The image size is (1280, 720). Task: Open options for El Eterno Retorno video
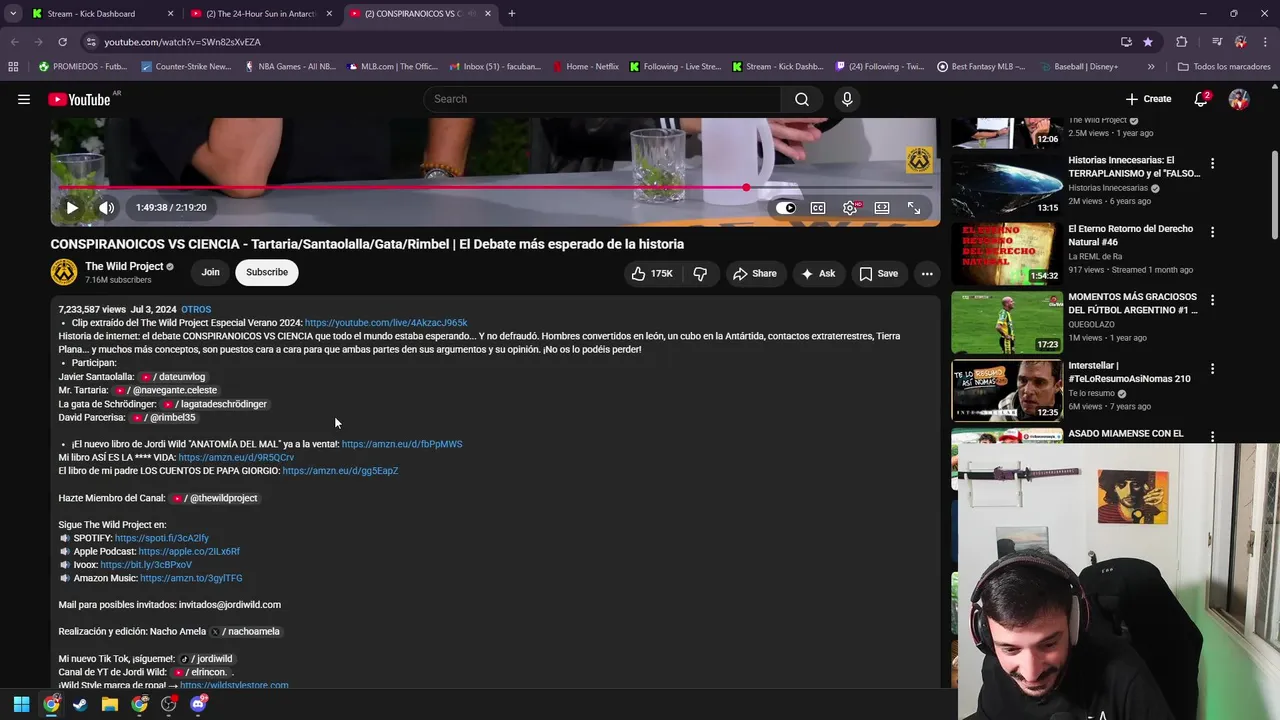tap(1212, 232)
